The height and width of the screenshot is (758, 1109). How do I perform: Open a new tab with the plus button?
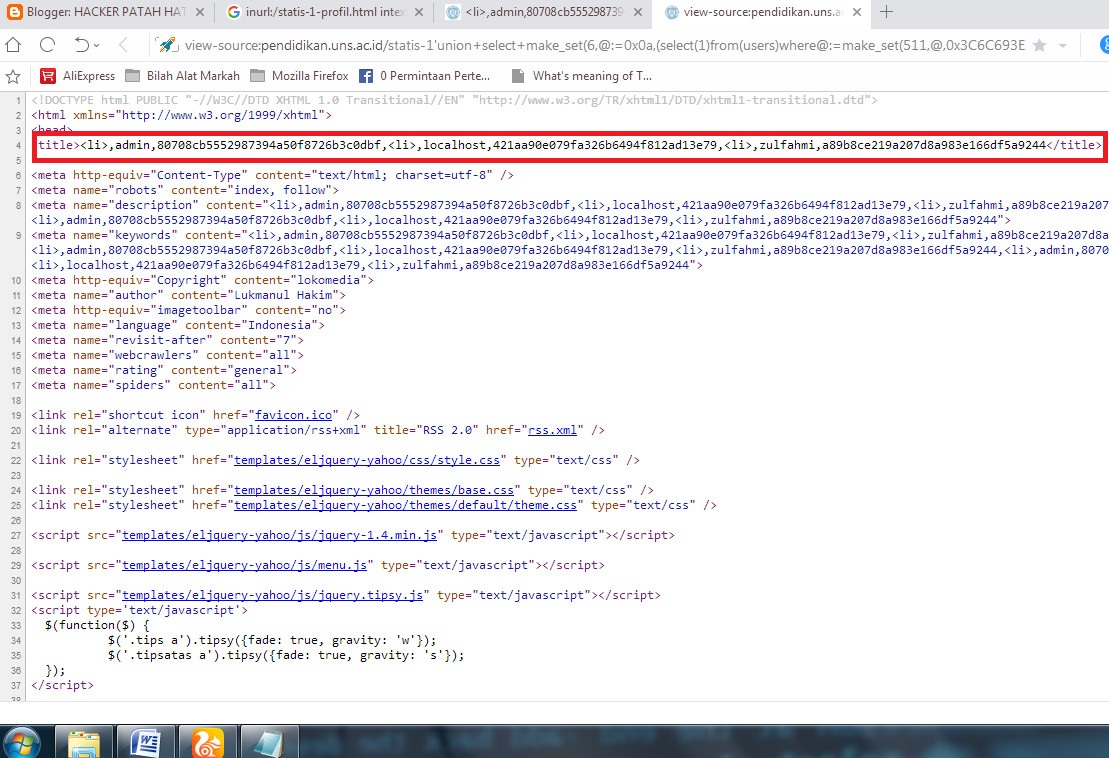pyautogui.click(x=886, y=12)
